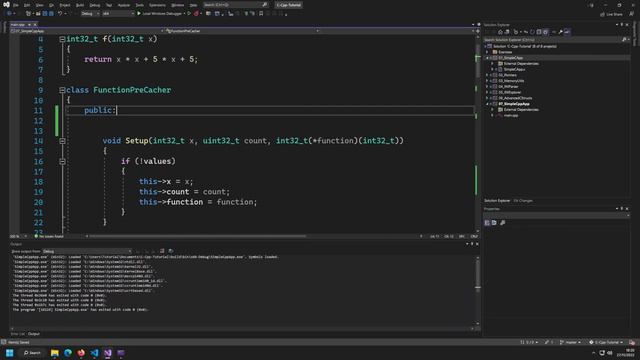640x360 pixels.
Task: Toggle Word Wrap in Output panel
Action: (x=171, y=251)
